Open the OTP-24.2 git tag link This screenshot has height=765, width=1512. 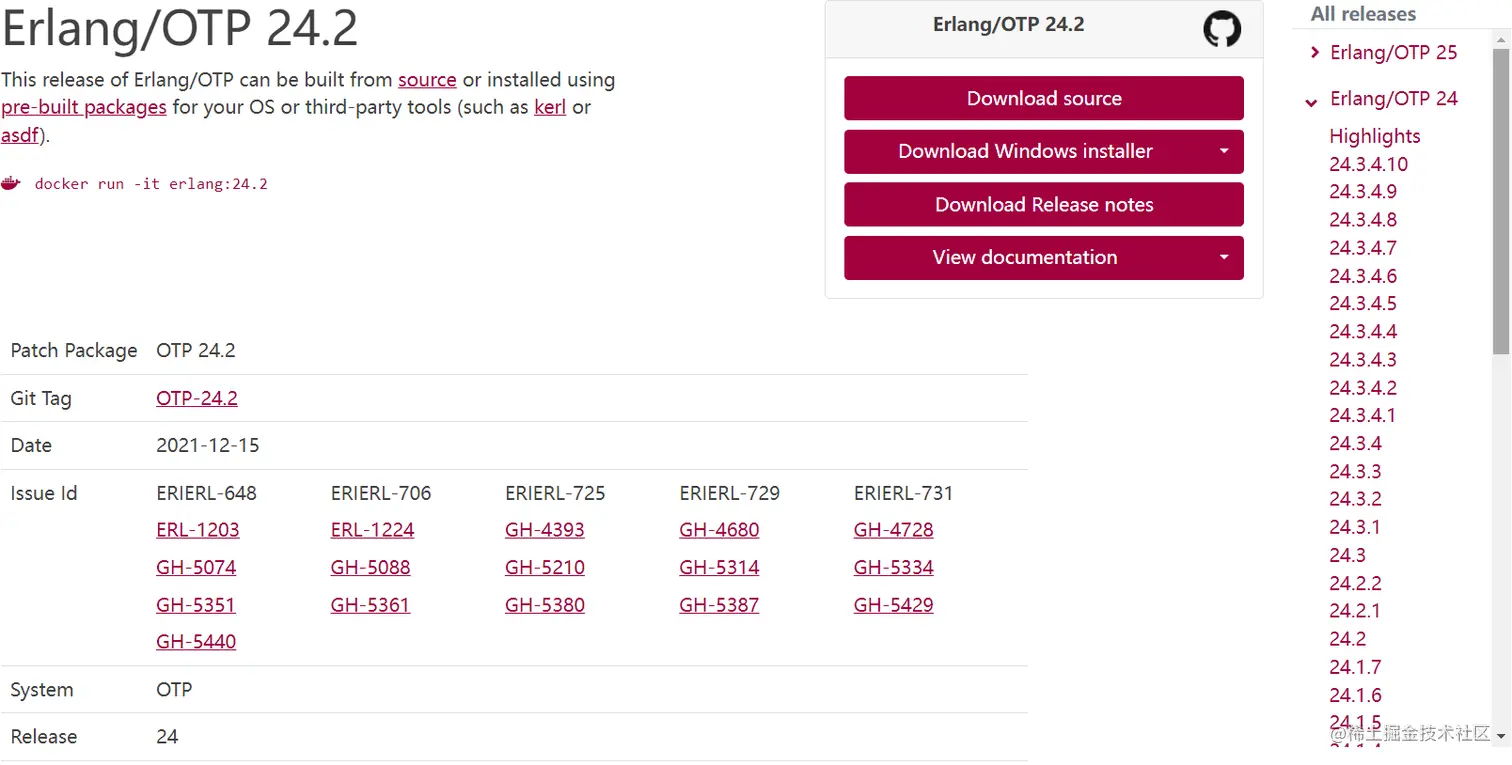point(197,398)
